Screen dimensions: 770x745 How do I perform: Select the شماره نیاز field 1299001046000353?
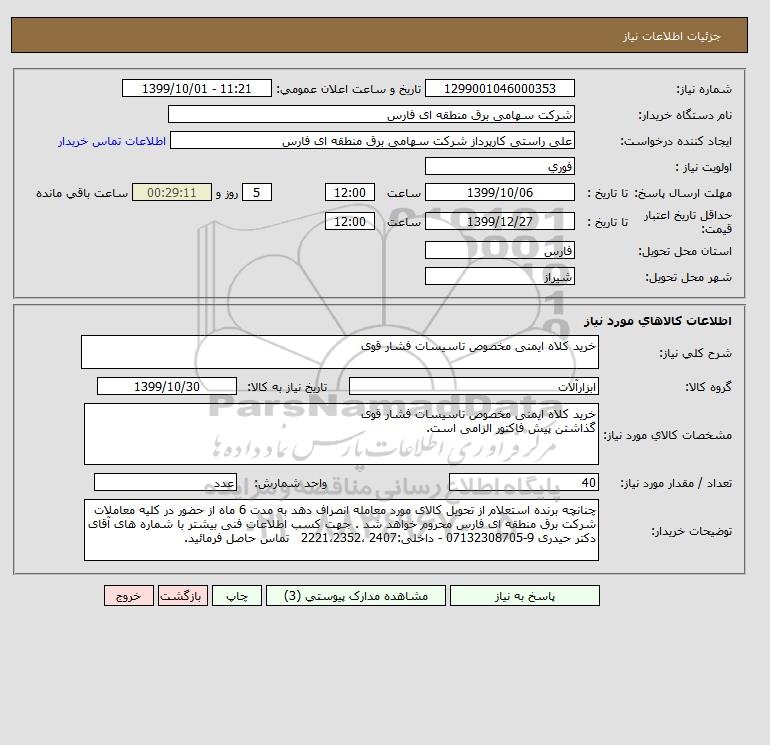(499, 88)
